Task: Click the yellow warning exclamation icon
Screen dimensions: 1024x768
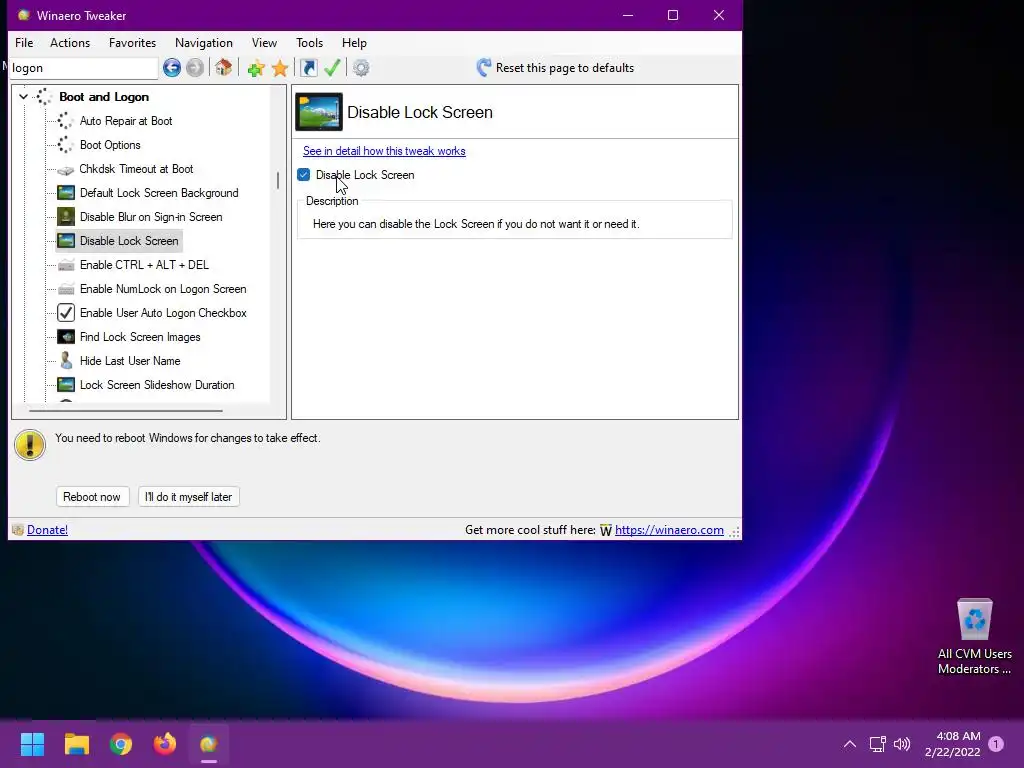Action: click(x=30, y=445)
